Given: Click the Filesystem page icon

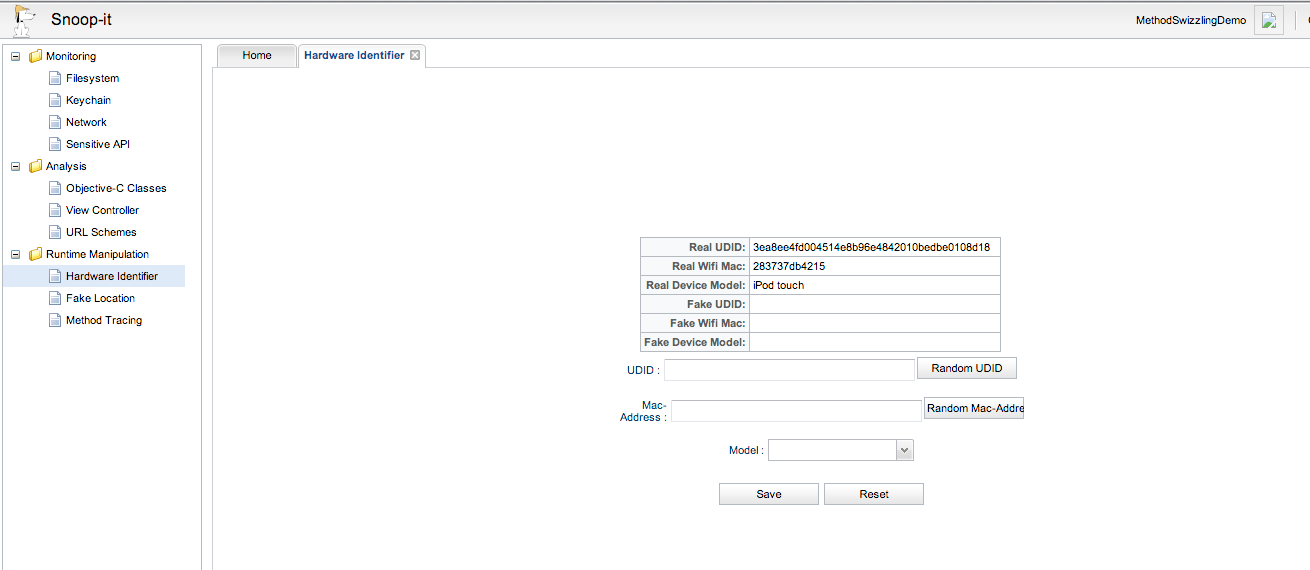Looking at the screenshot, I should tap(56, 78).
